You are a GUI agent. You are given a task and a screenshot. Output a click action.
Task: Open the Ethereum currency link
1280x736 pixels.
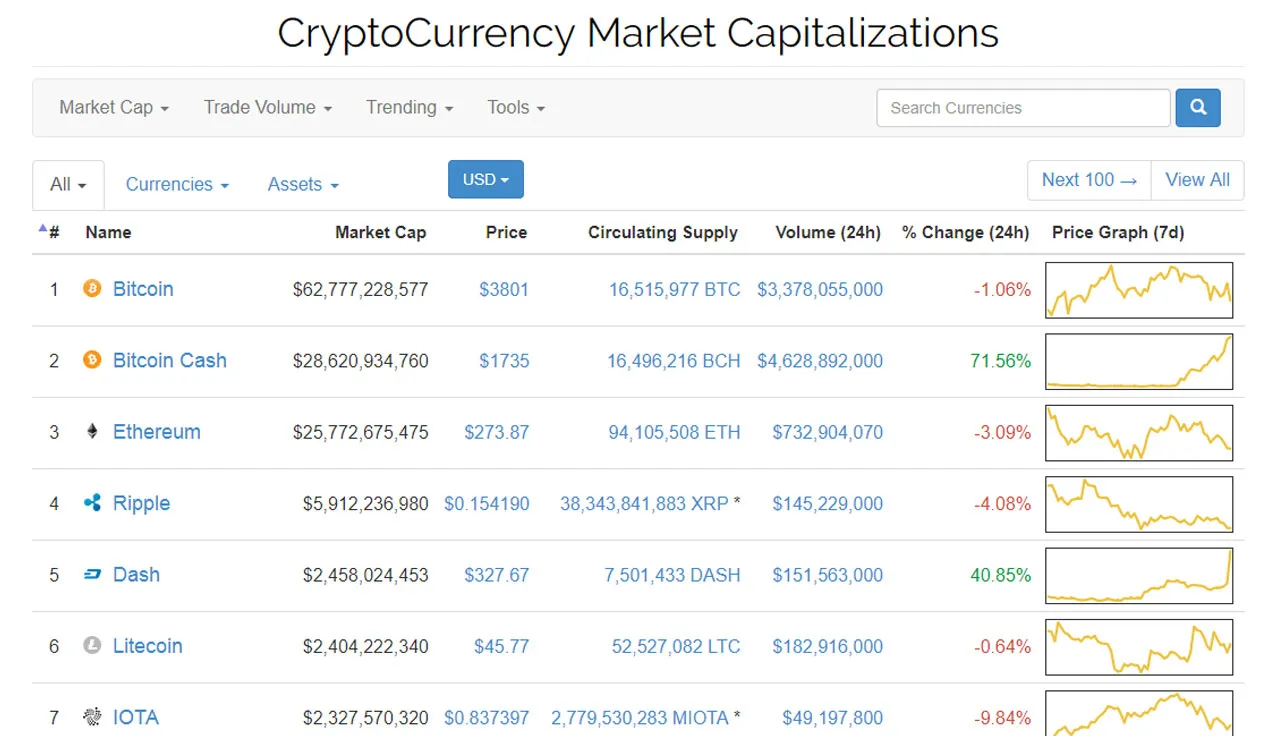click(157, 432)
